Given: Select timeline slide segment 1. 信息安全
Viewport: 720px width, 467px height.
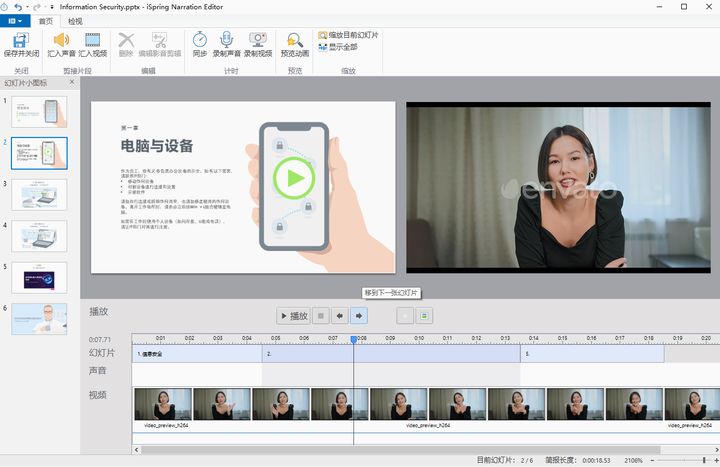Looking at the screenshot, I should tap(197, 354).
